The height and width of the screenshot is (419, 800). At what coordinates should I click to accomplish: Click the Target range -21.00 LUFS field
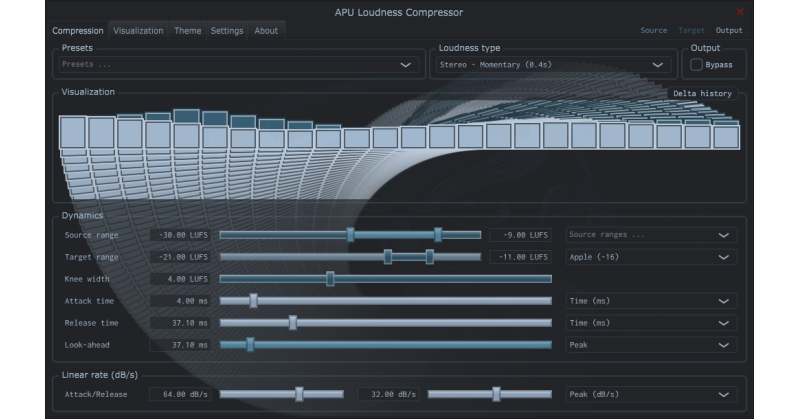coord(181,257)
